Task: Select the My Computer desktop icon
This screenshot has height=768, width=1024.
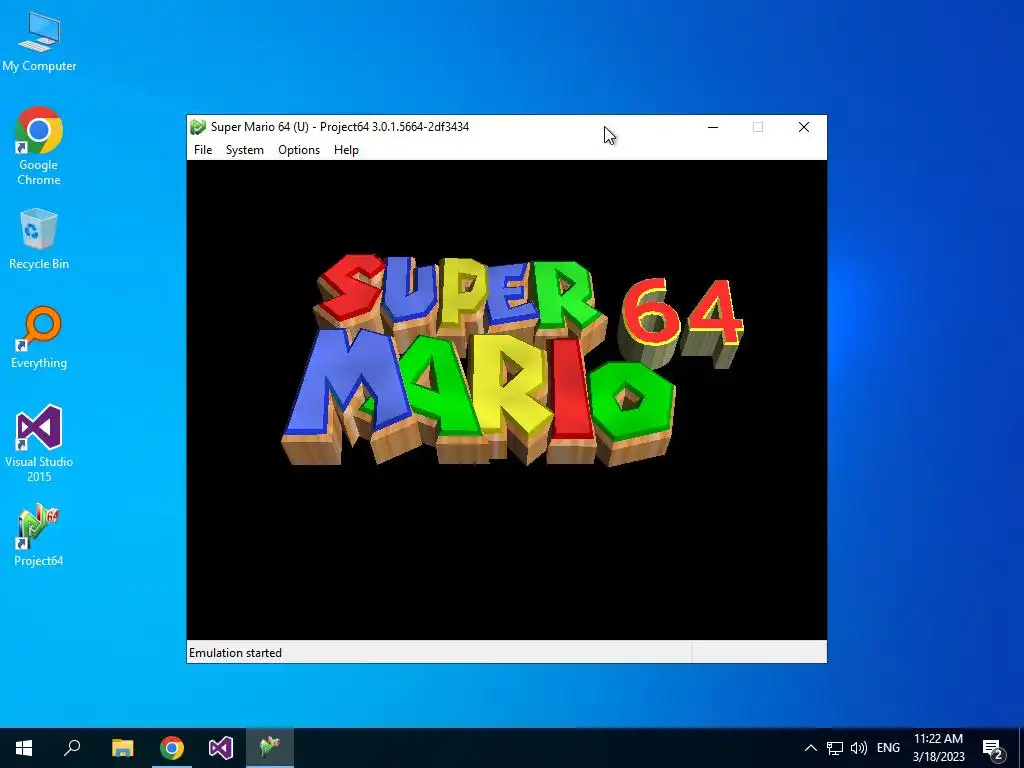Action: (39, 42)
